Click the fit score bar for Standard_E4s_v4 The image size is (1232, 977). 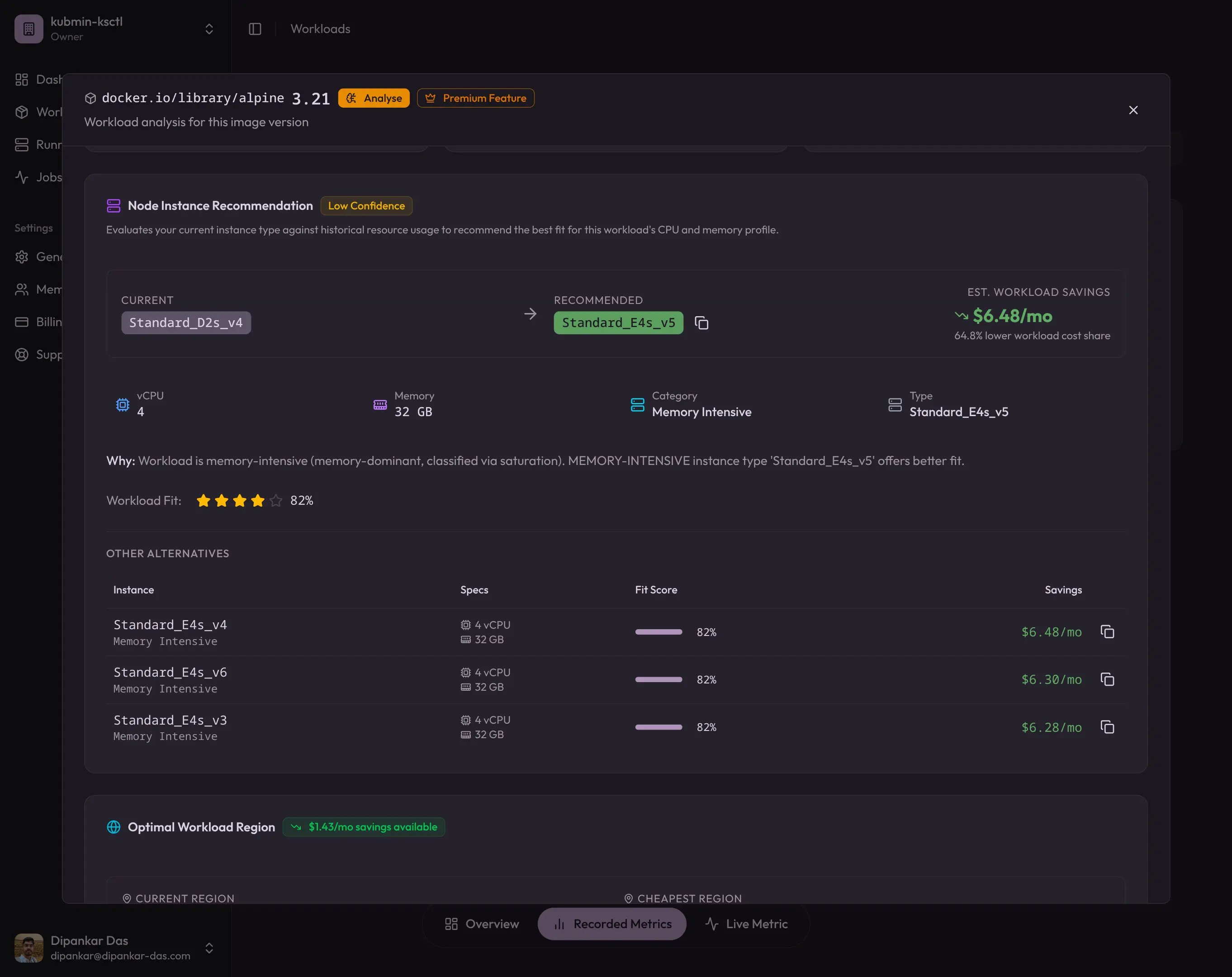[658, 632]
